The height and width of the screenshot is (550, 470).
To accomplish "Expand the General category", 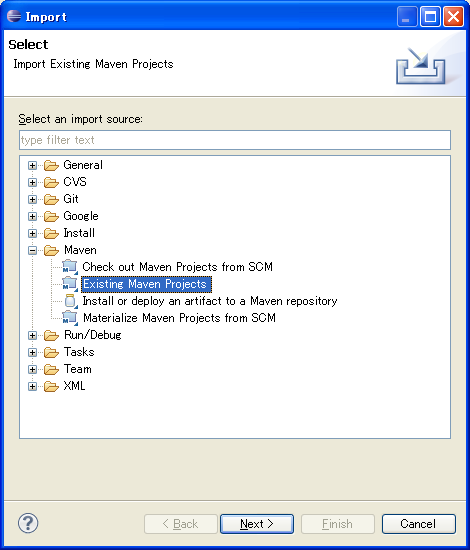I will tap(32, 165).
